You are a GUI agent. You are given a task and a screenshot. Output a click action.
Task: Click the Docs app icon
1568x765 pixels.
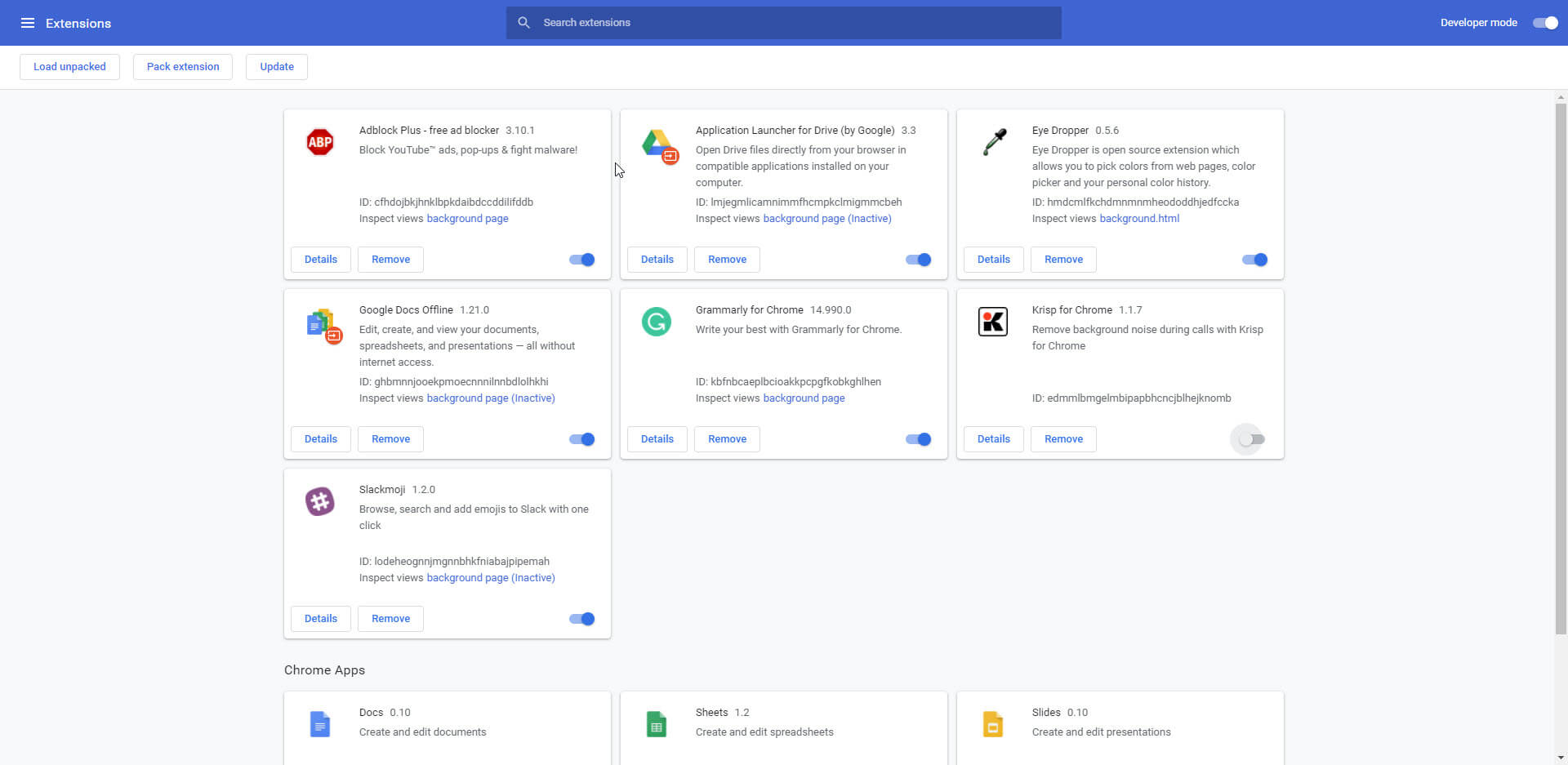pos(320,724)
